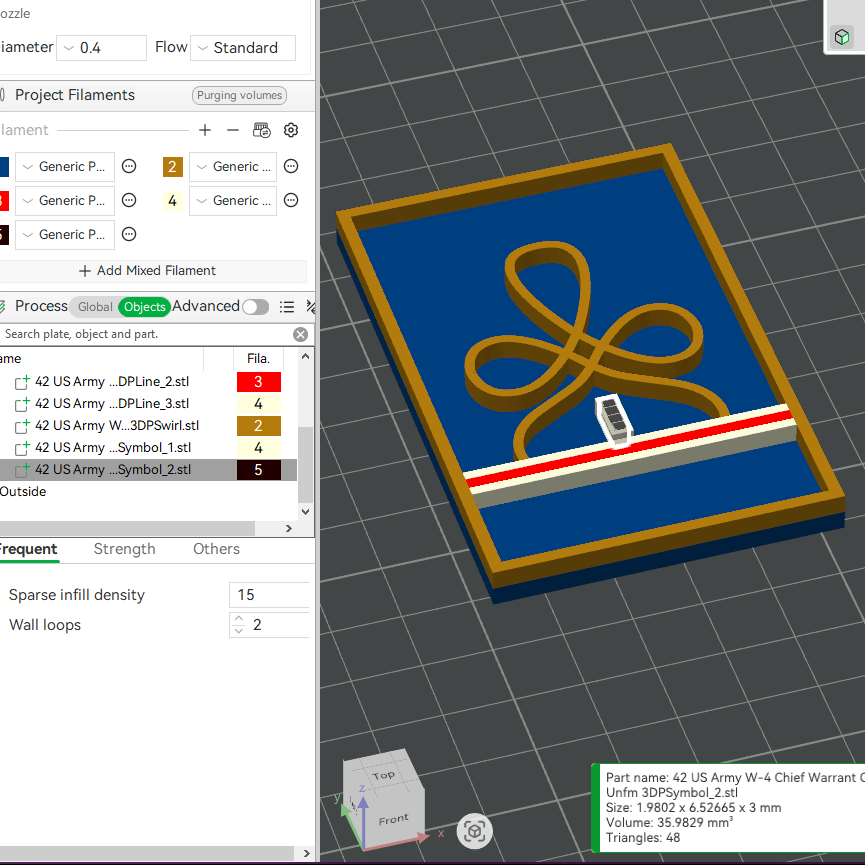Add a new filament with plus icon
Viewport: 865px width, 865px height.
(x=205, y=130)
